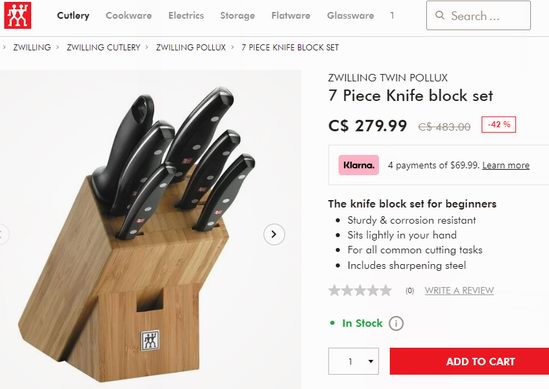Go to Zwilling Pollux breadcrumb

click(191, 47)
